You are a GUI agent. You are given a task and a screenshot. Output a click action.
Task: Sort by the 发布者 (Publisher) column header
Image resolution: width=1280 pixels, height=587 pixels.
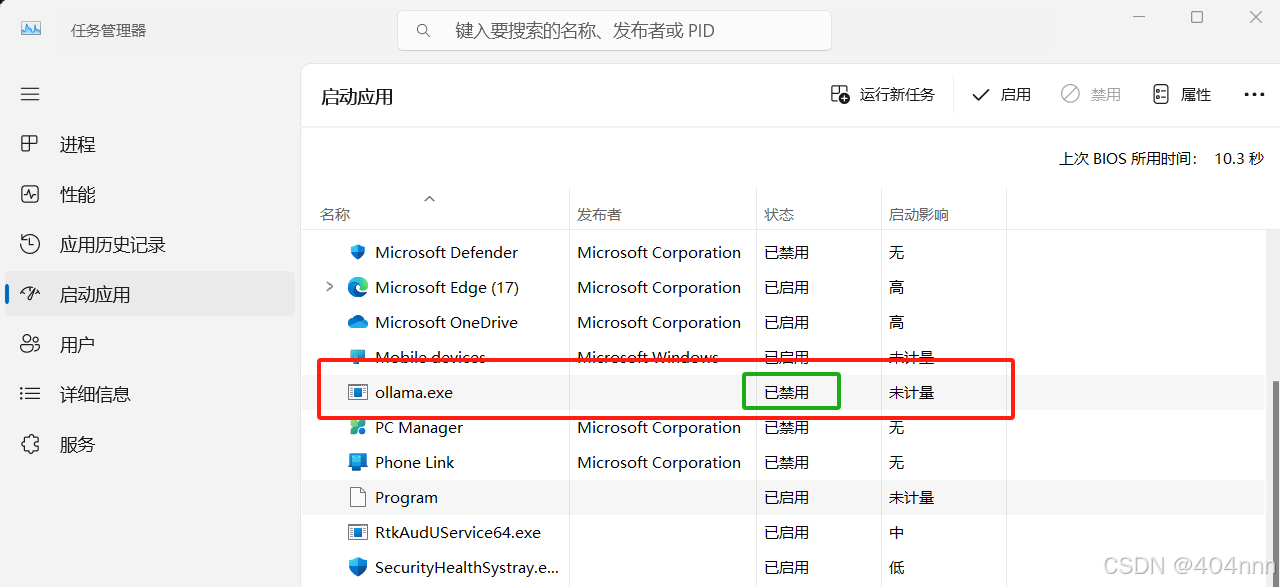[x=599, y=214]
